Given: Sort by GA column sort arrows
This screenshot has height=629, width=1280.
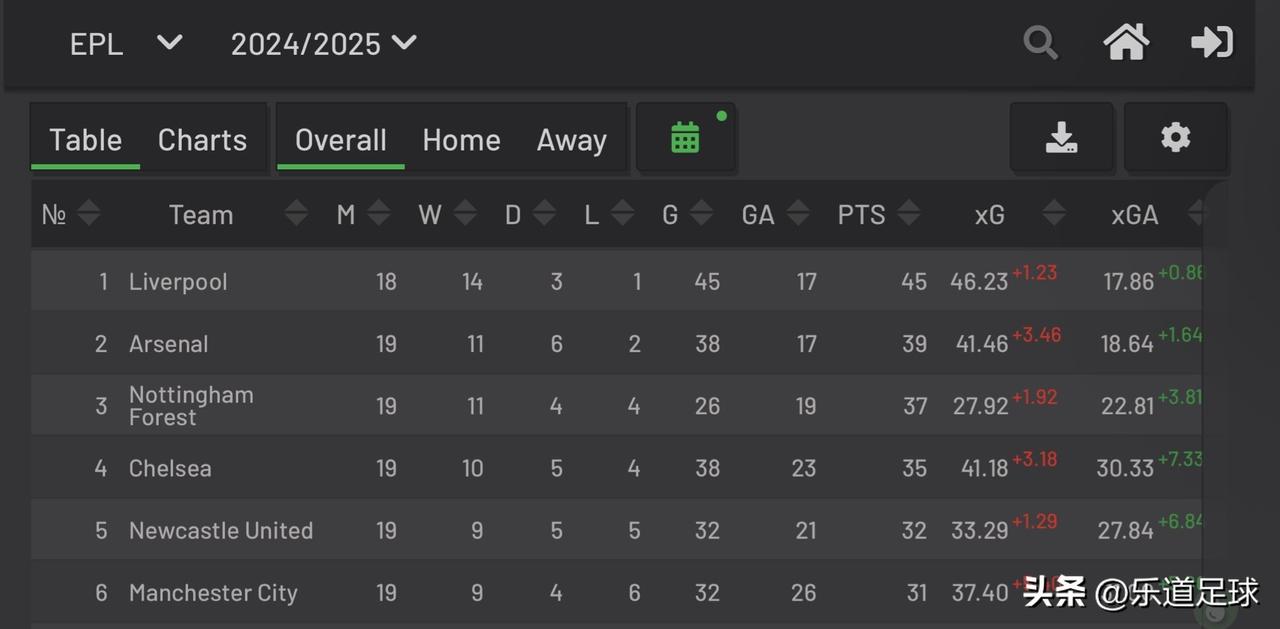Looking at the screenshot, I should (798, 213).
